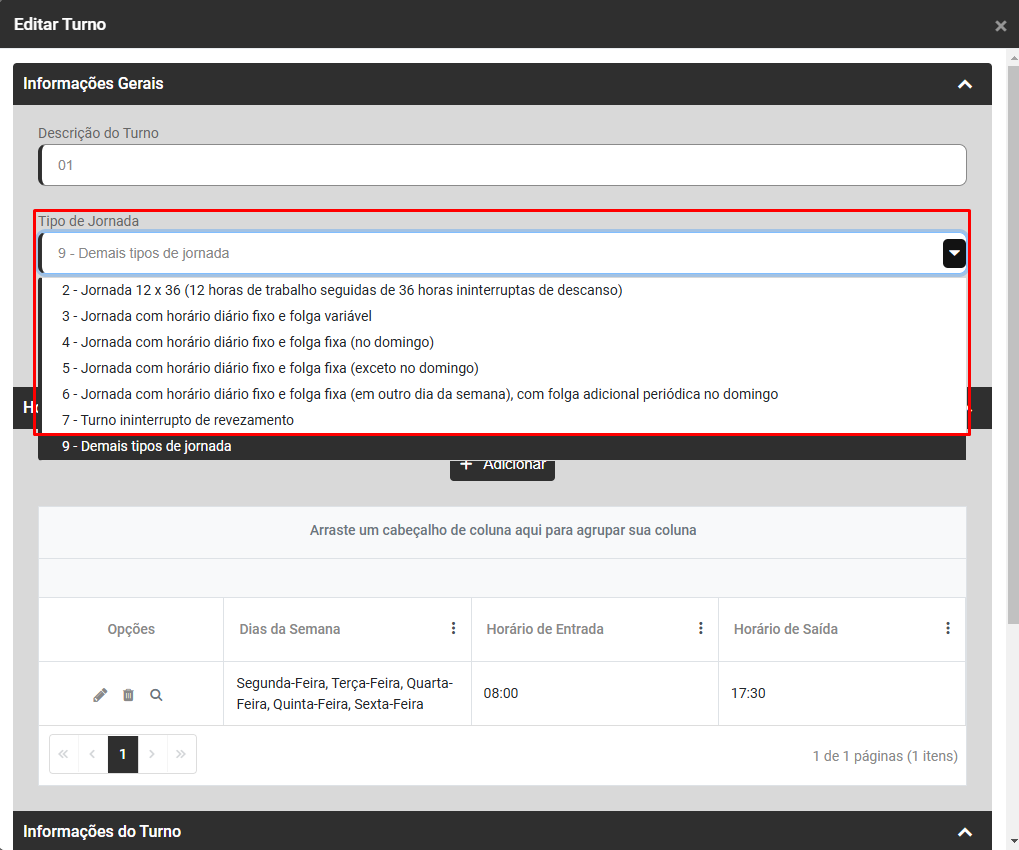1019x850 pixels.
Task: Click the trash delete icon in row
Action: click(x=128, y=695)
